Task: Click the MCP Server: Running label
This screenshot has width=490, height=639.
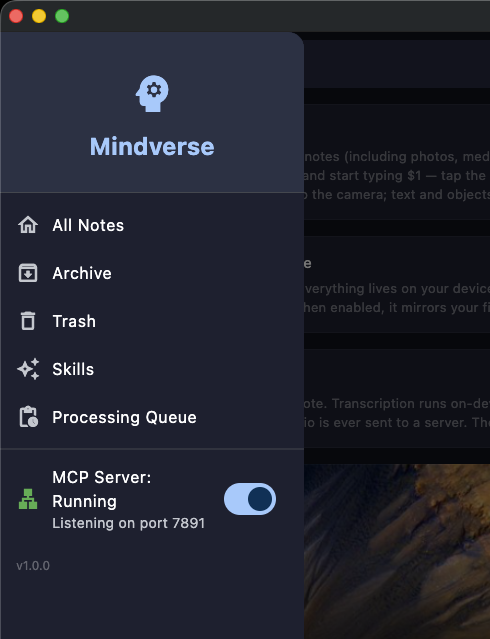Action: pyautogui.click(x=102, y=489)
